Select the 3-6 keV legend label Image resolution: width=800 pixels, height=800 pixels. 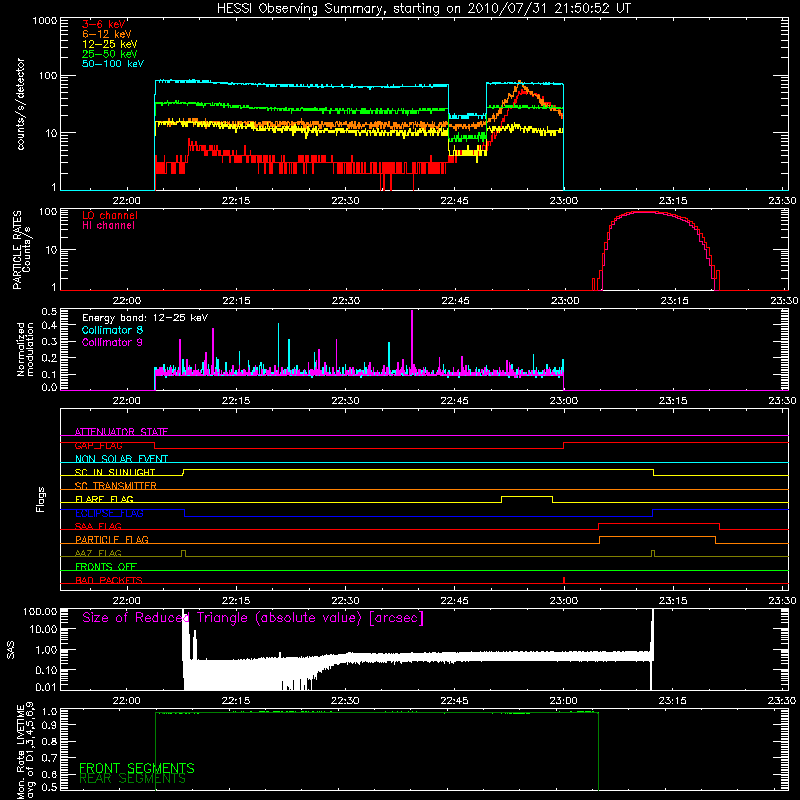coord(104,24)
